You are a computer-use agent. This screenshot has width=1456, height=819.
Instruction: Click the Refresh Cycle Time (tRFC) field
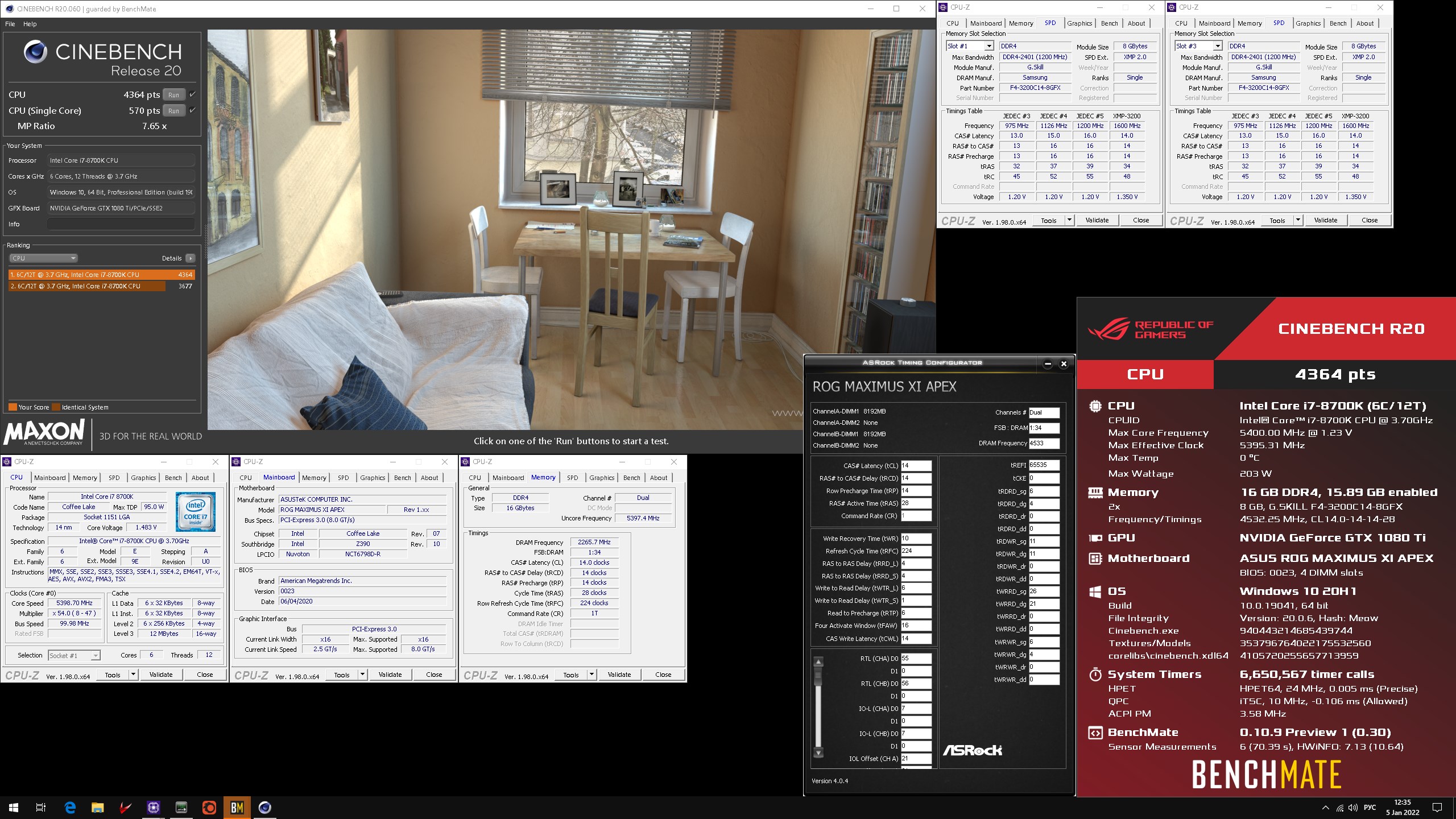pyautogui.click(x=916, y=551)
